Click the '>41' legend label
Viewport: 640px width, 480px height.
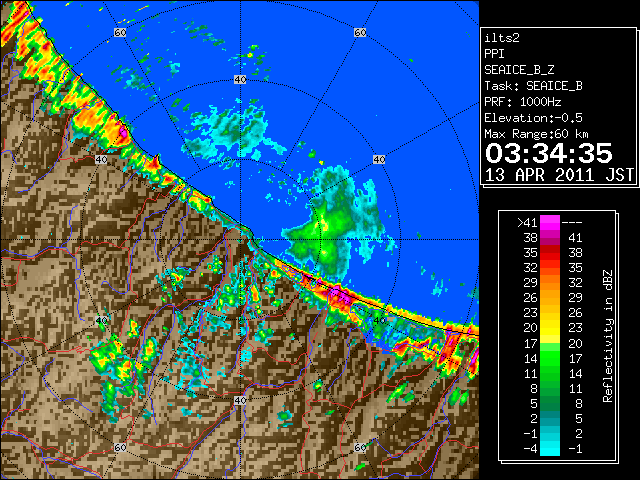527,222
